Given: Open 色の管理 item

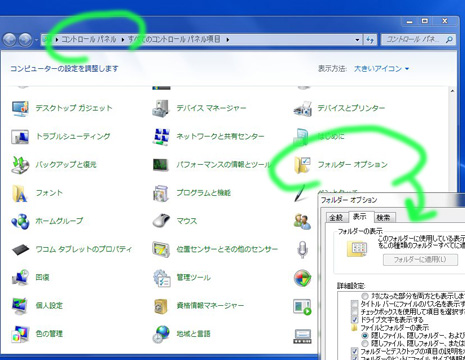Looking at the screenshot, I should coord(37,334).
